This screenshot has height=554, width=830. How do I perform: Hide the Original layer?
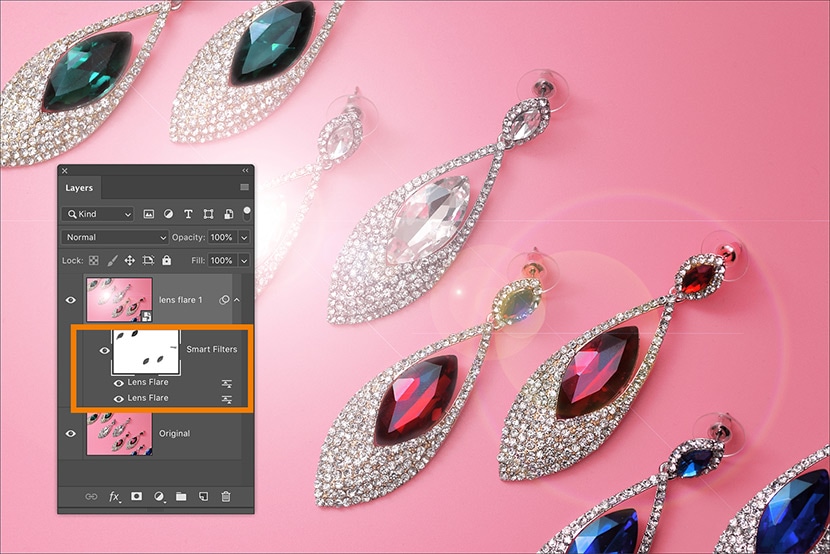pyautogui.click(x=70, y=433)
